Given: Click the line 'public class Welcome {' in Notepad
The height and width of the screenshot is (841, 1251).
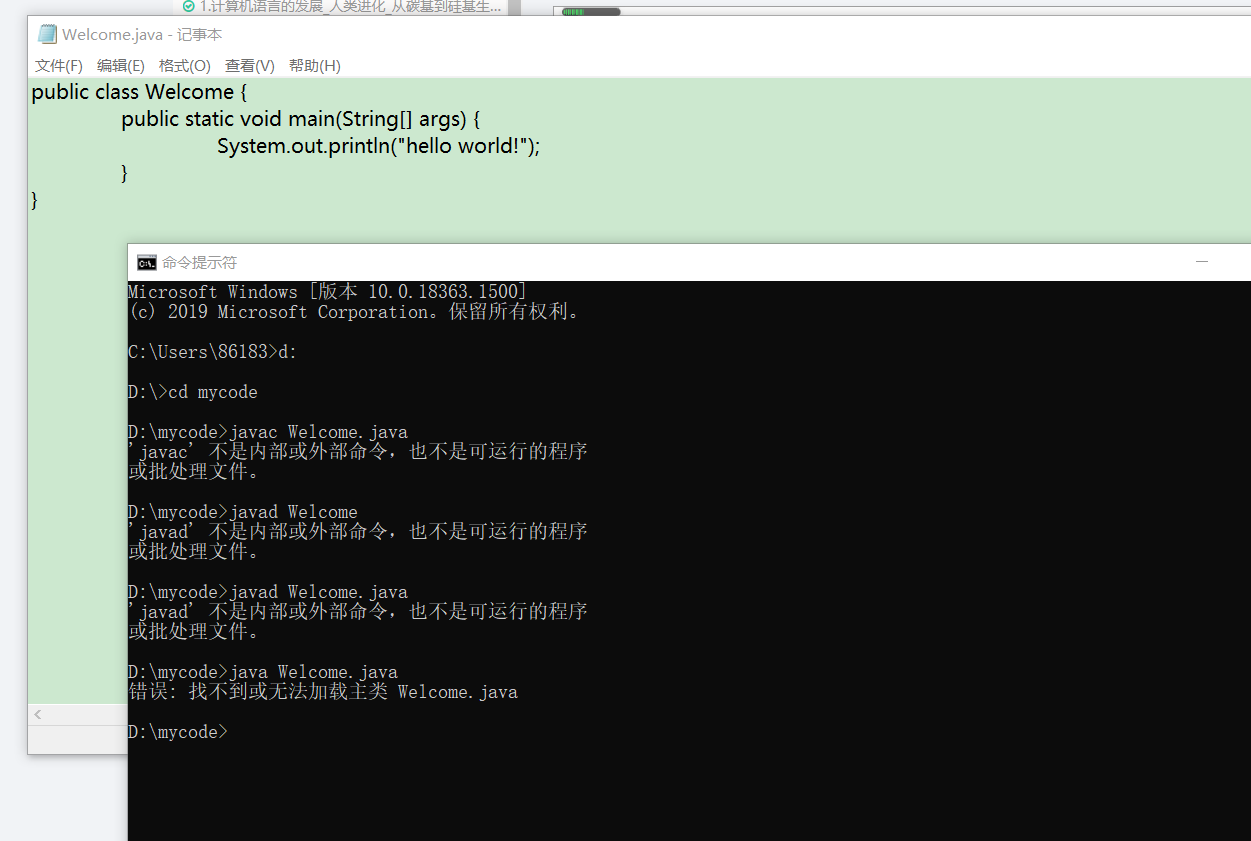Looking at the screenshot, I should tap(139, 92).
